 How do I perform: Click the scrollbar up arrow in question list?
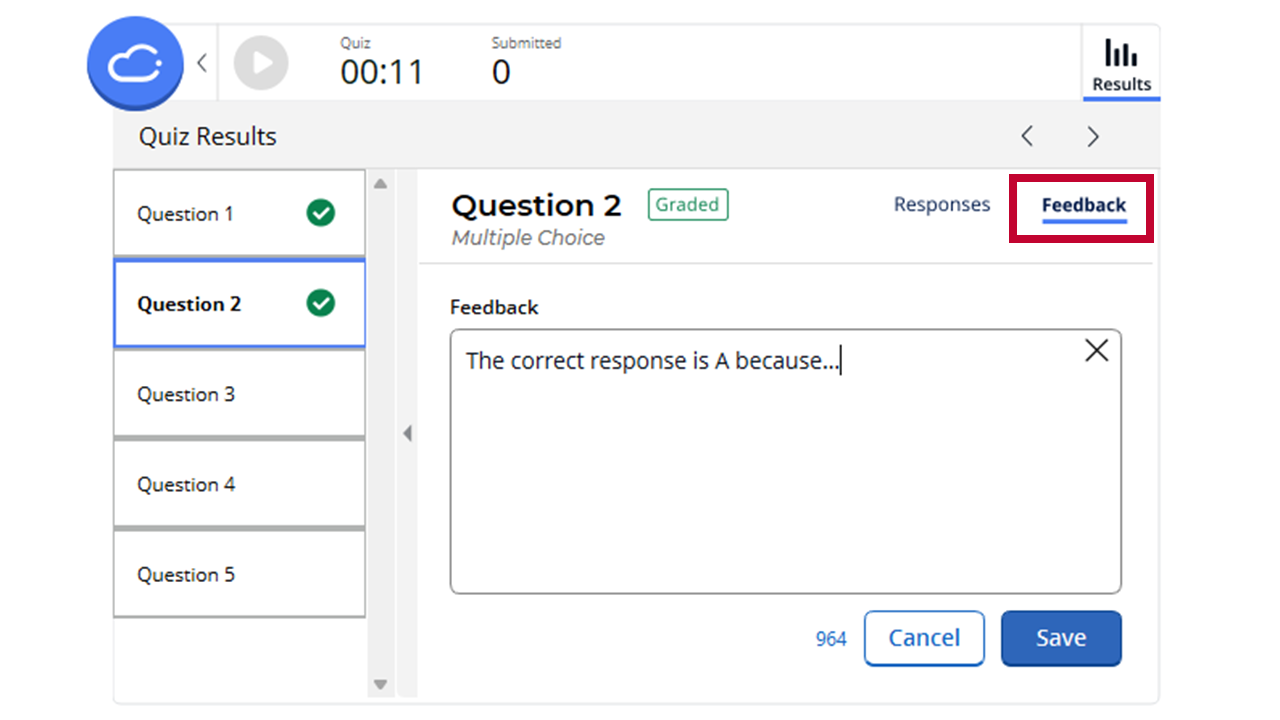(380, 184)
